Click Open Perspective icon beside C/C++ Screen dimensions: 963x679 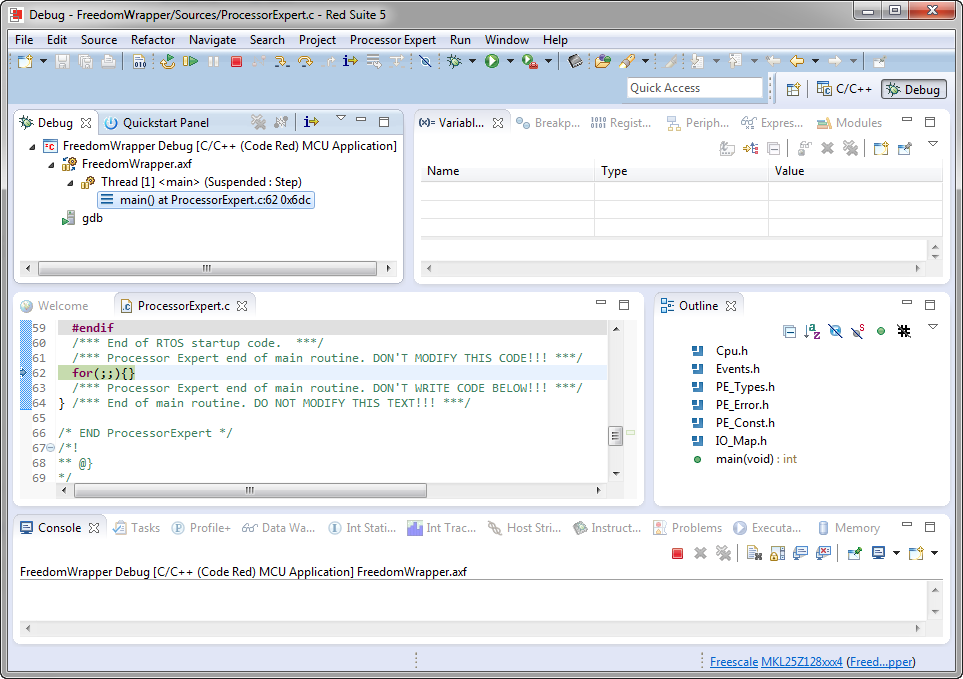[793, 89]
